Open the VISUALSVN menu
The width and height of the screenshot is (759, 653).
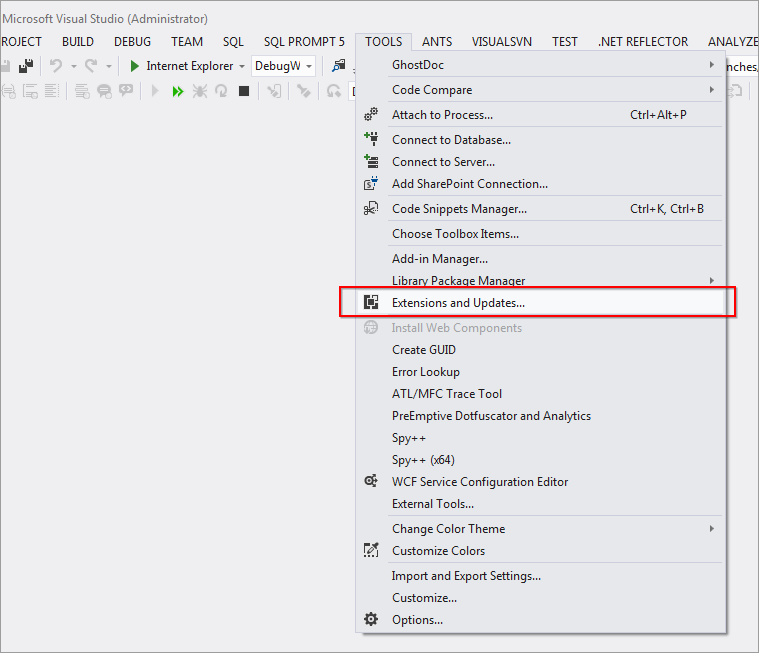pos(502,42)
